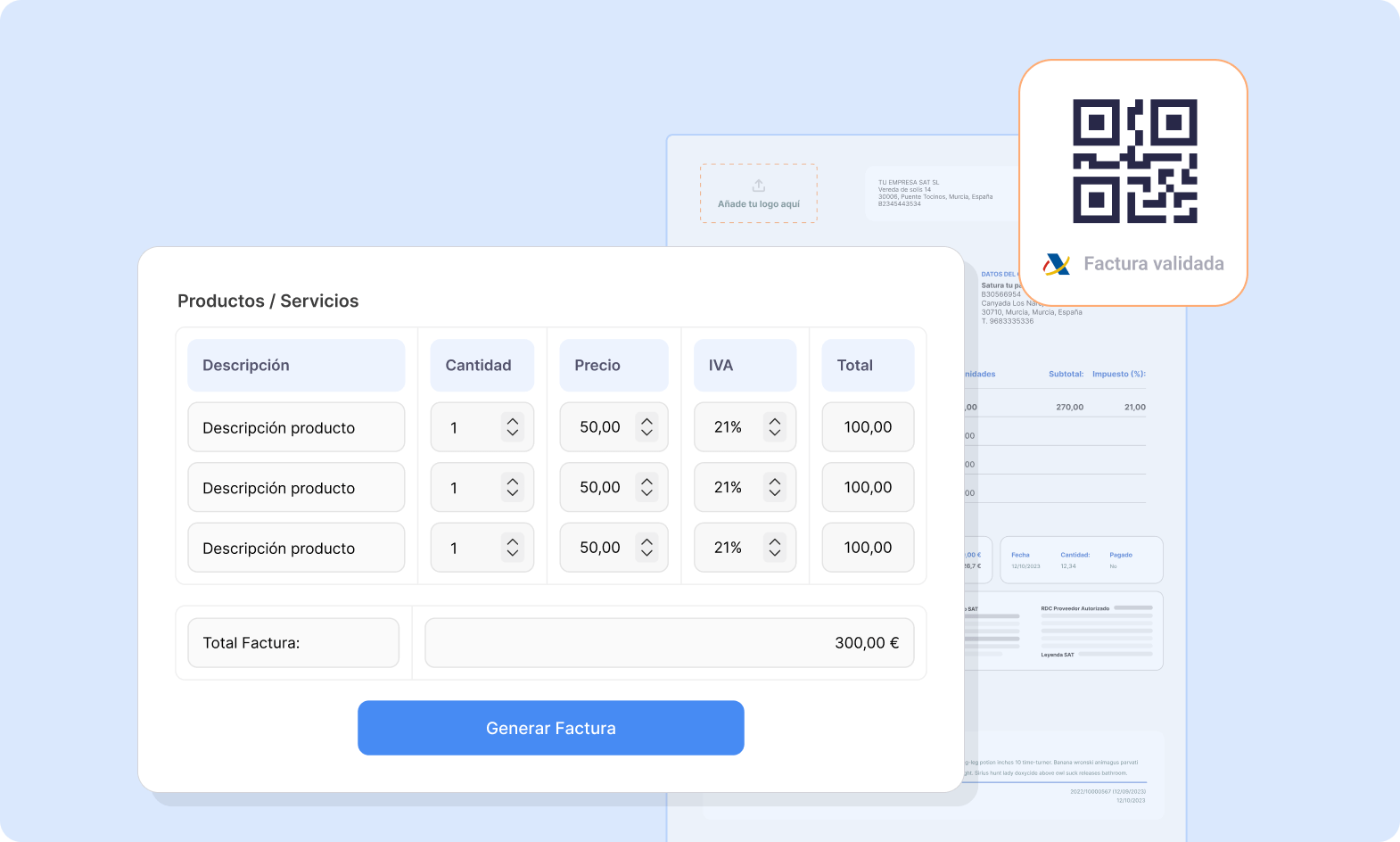Click the Descripción column header
Image resolution: width=1400 pixels, height=842 pixels.
[x=295, y=365]
